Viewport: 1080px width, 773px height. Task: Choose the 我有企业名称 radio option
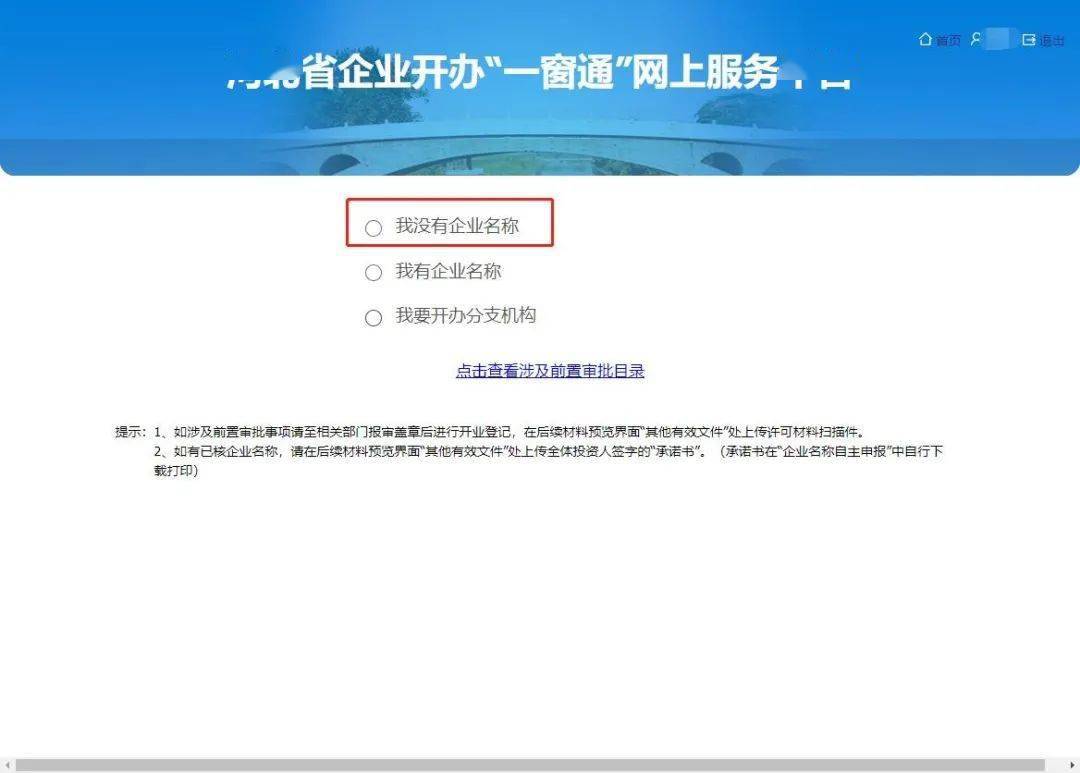pos(373,272)
